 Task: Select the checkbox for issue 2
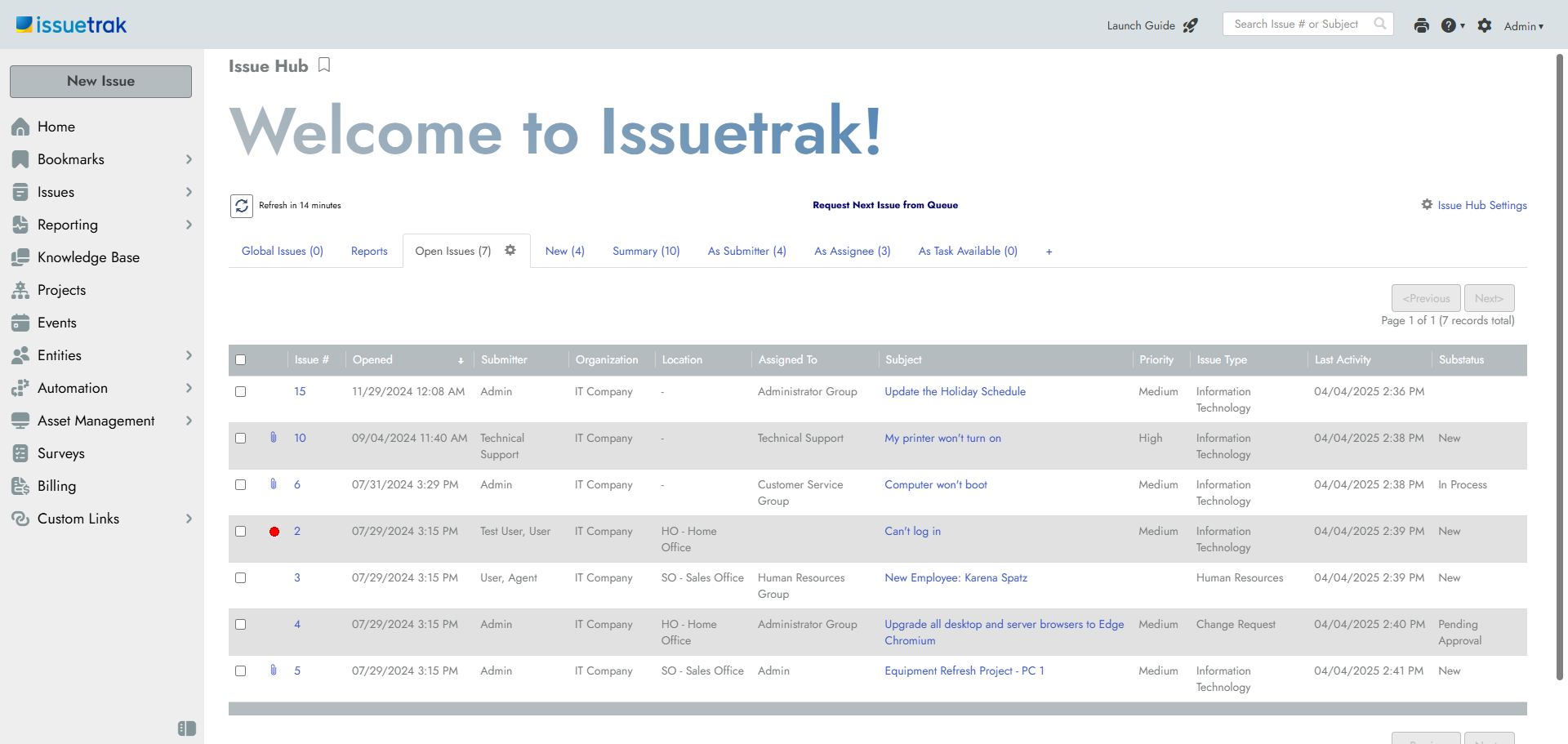(x=240, y=531)
